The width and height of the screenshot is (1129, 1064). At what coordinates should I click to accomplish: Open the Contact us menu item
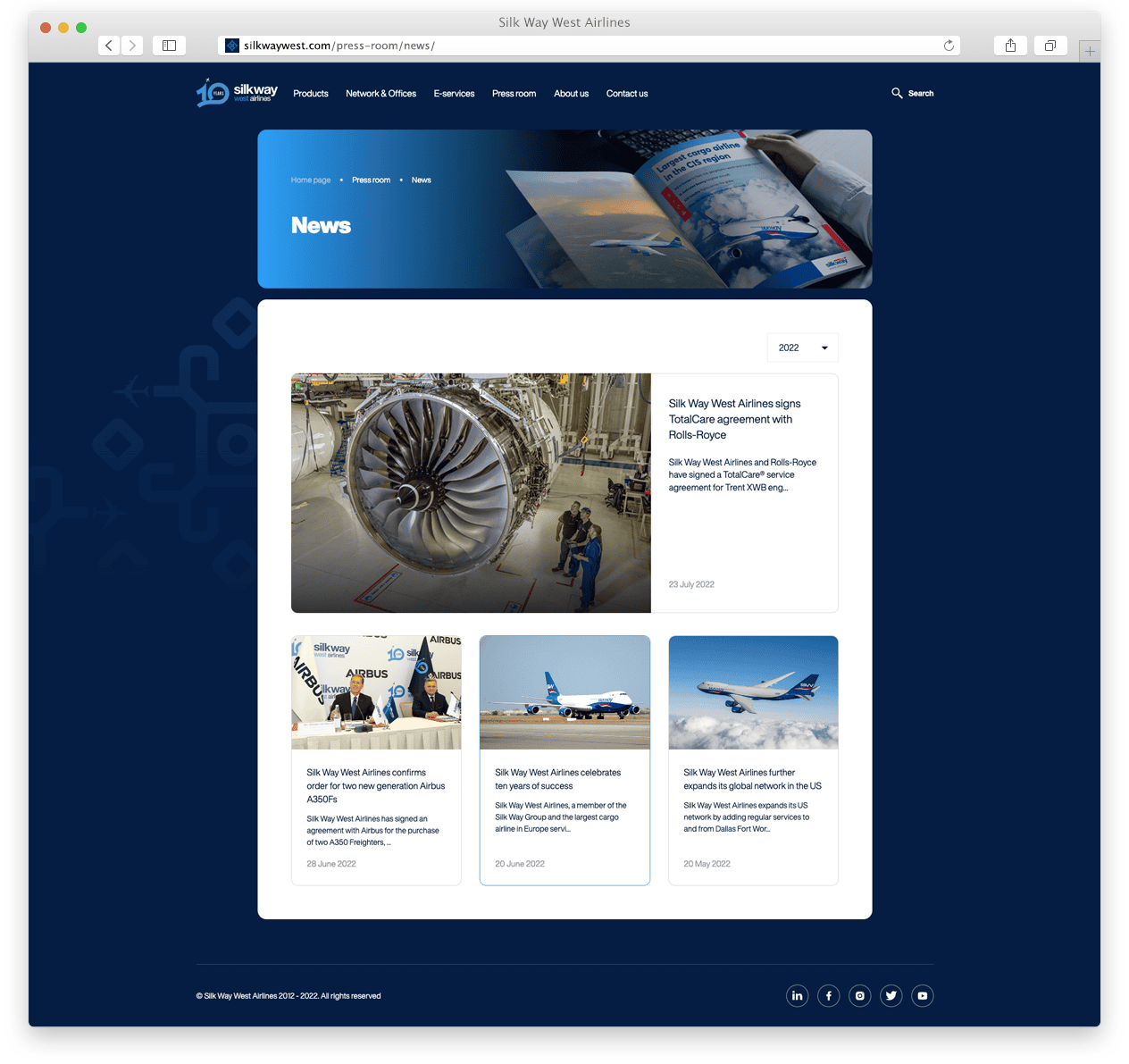pos(627,94)
